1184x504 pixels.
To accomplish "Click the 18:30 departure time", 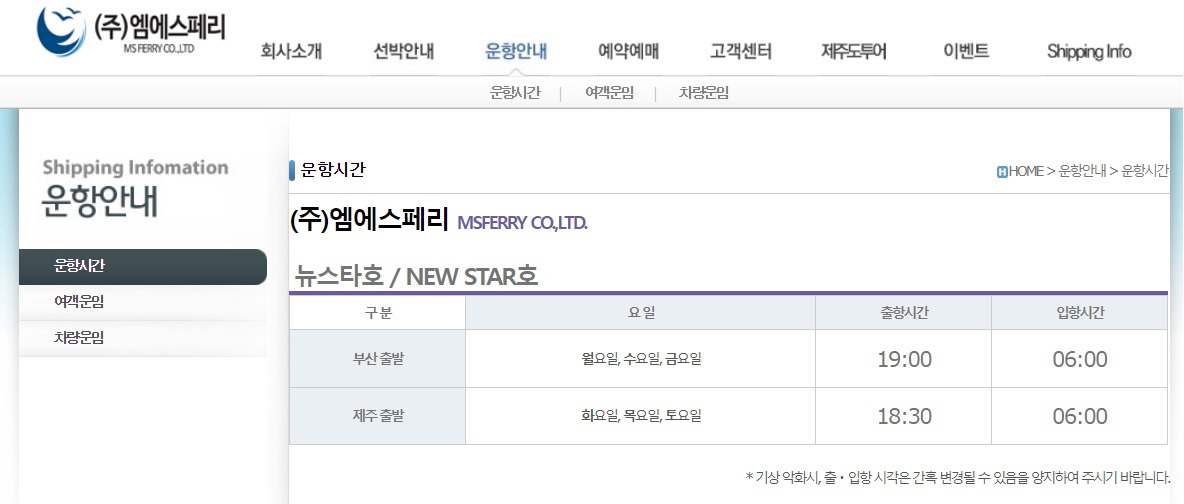I will click(904, 416).
